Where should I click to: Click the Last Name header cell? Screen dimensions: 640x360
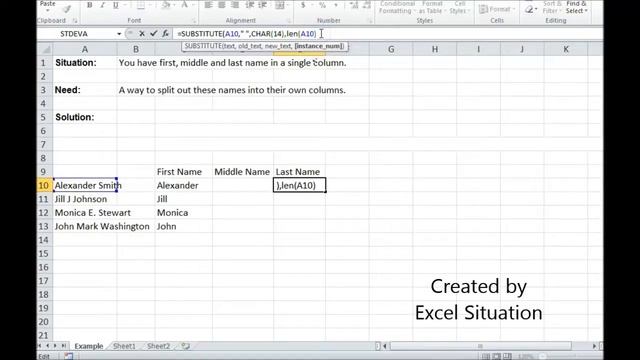(299, 172)
